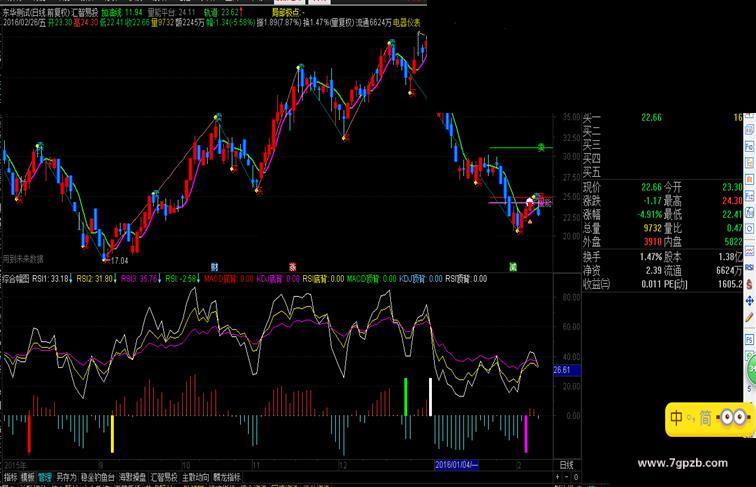This screenshot has width=756, height=487.
Task: Click the 简 simplified toggle on yellow widget
Action: point(705,418)
